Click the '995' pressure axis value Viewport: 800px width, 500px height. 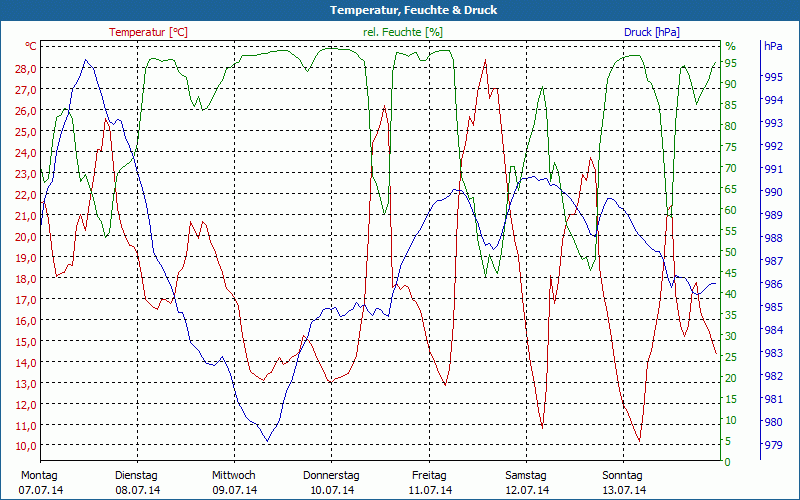(773, 77)
